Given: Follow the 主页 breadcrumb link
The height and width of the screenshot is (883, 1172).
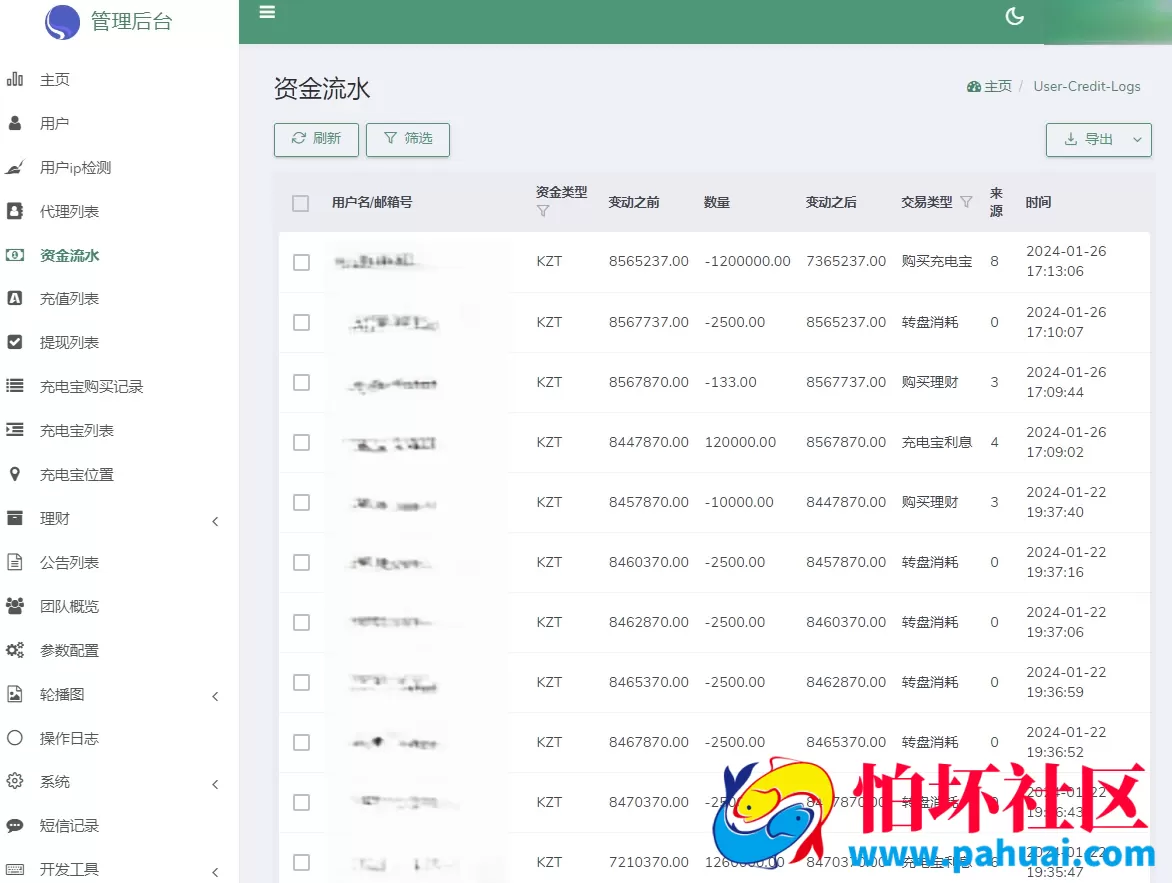Looking at the screenshot, I should tap(997, 86).
